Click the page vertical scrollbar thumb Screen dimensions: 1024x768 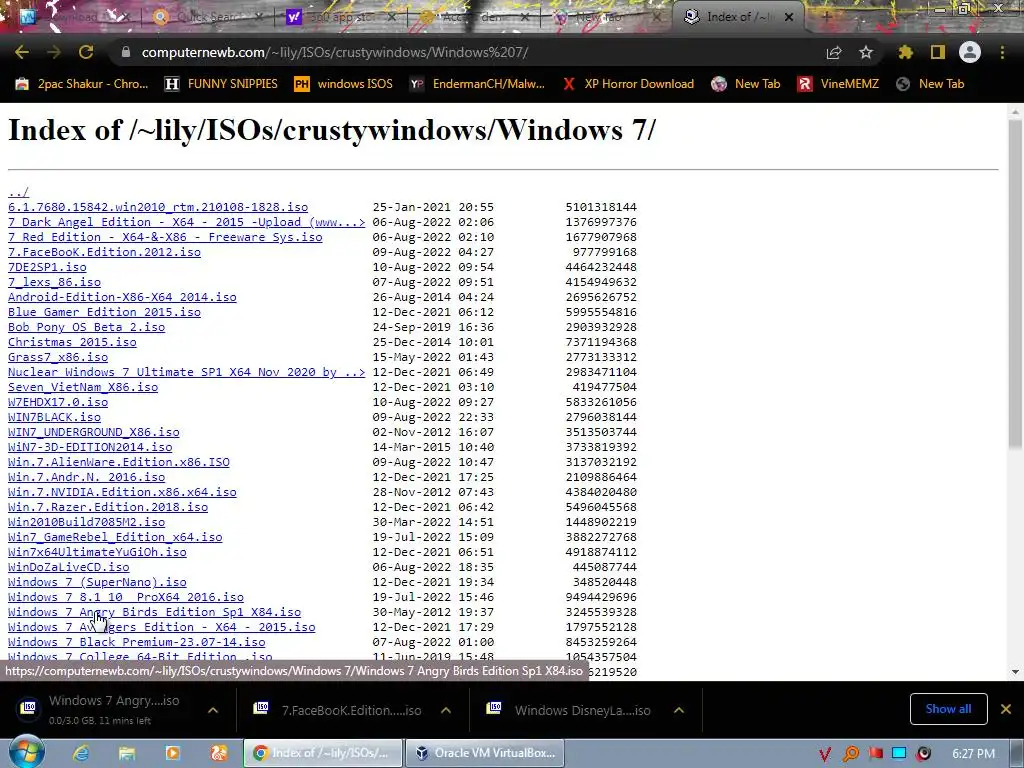[x=1015, y=284]
